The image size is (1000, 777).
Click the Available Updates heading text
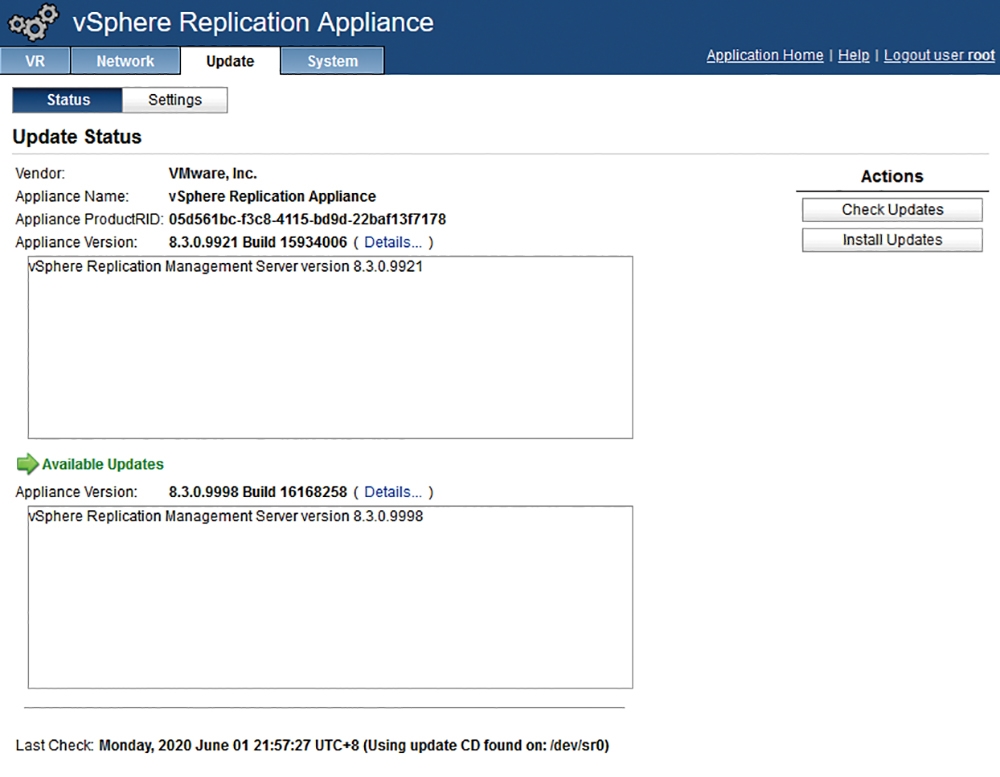103,464
